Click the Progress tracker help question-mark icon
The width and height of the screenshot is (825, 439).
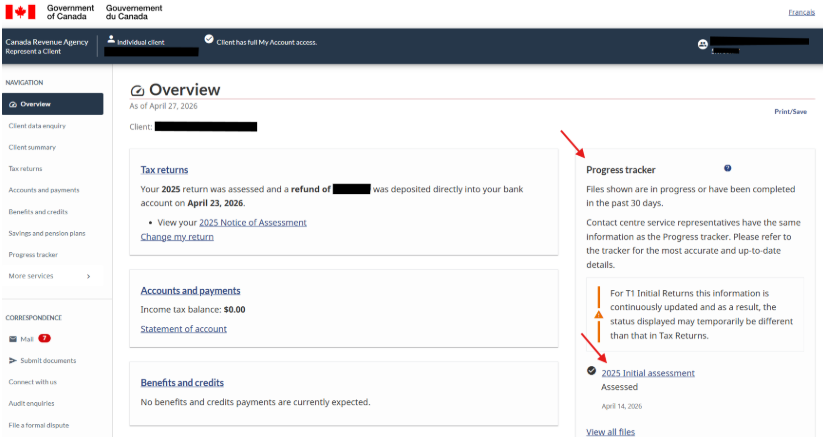tap(727, 169)
